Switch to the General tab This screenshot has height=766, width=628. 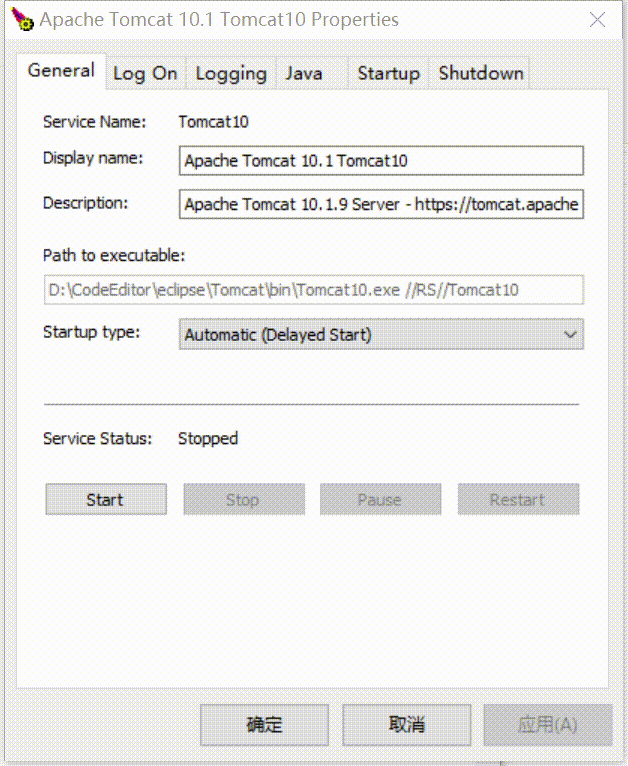(61, 71)
